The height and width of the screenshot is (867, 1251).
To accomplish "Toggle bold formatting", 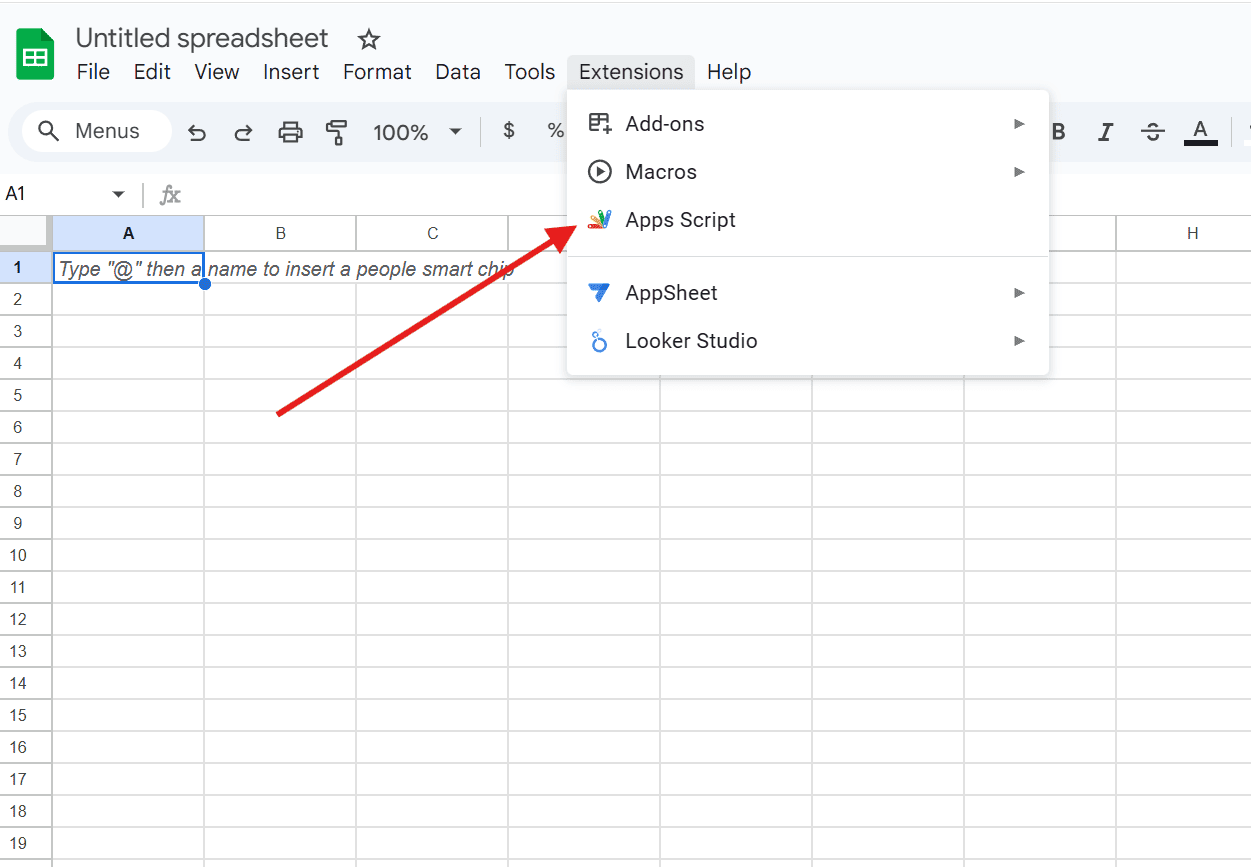I will (x=1059, y=132).
